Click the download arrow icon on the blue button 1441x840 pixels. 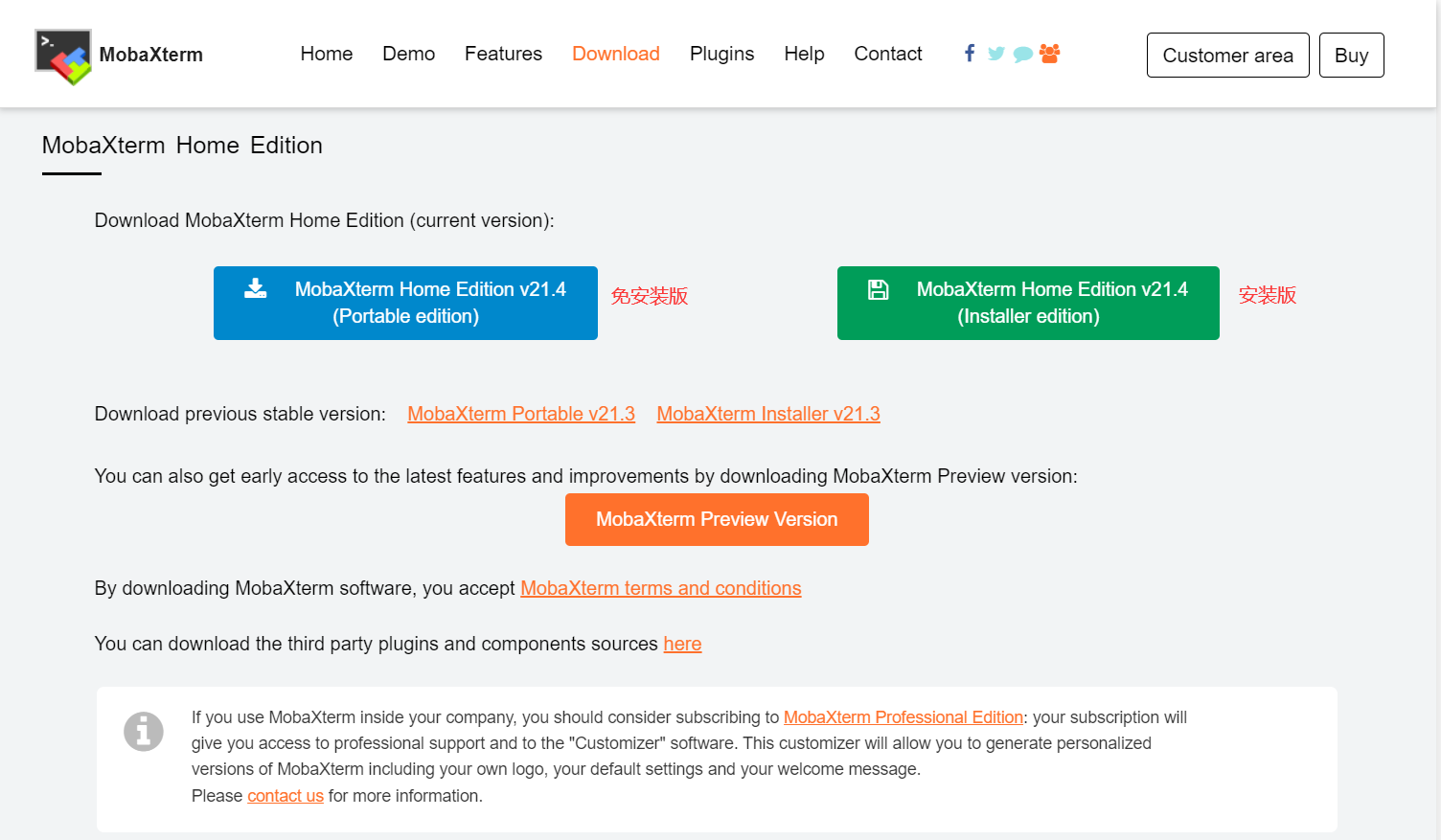coord(255,288)
